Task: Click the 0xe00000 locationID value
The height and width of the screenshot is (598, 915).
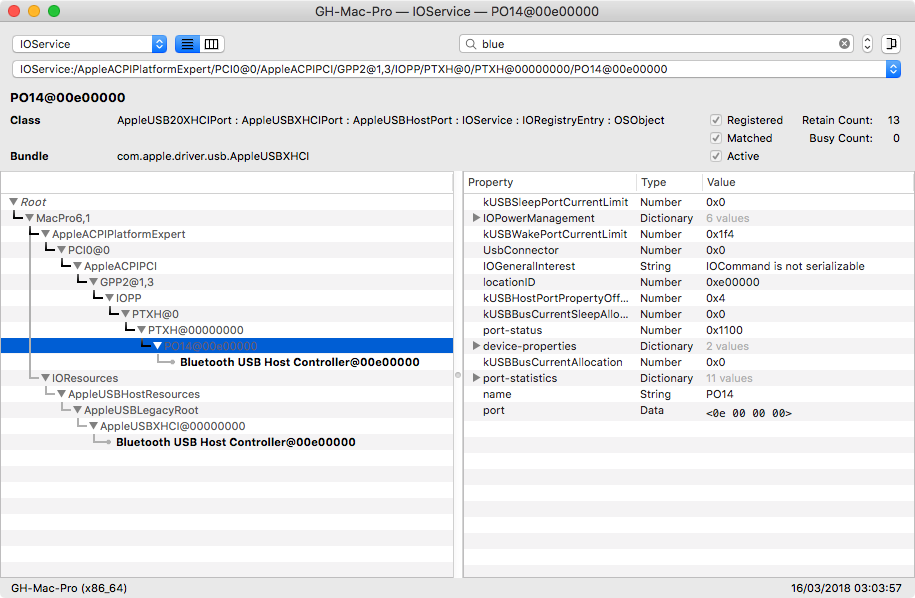Action: coord(733,282)
